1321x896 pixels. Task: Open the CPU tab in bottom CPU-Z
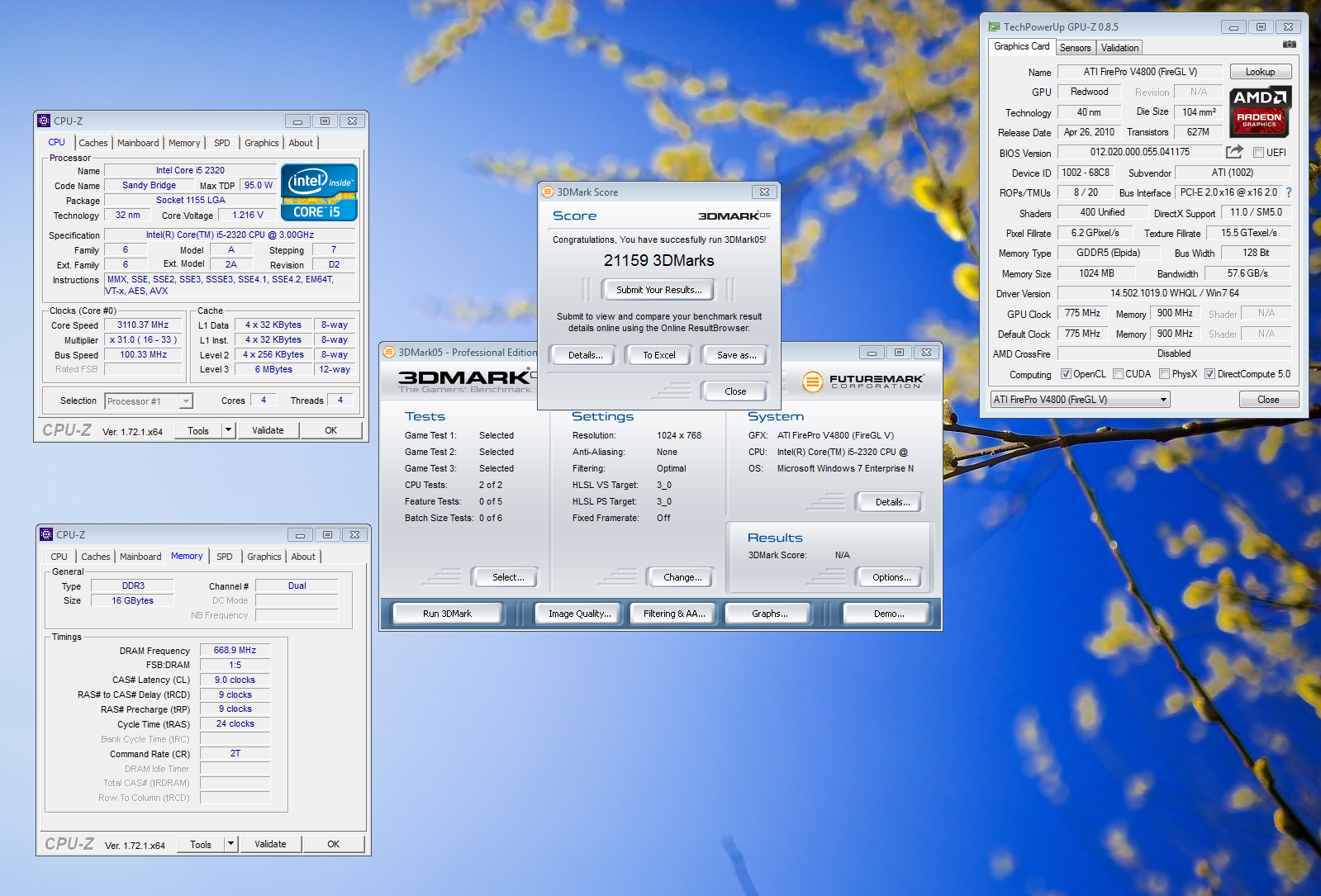(59, 557)
